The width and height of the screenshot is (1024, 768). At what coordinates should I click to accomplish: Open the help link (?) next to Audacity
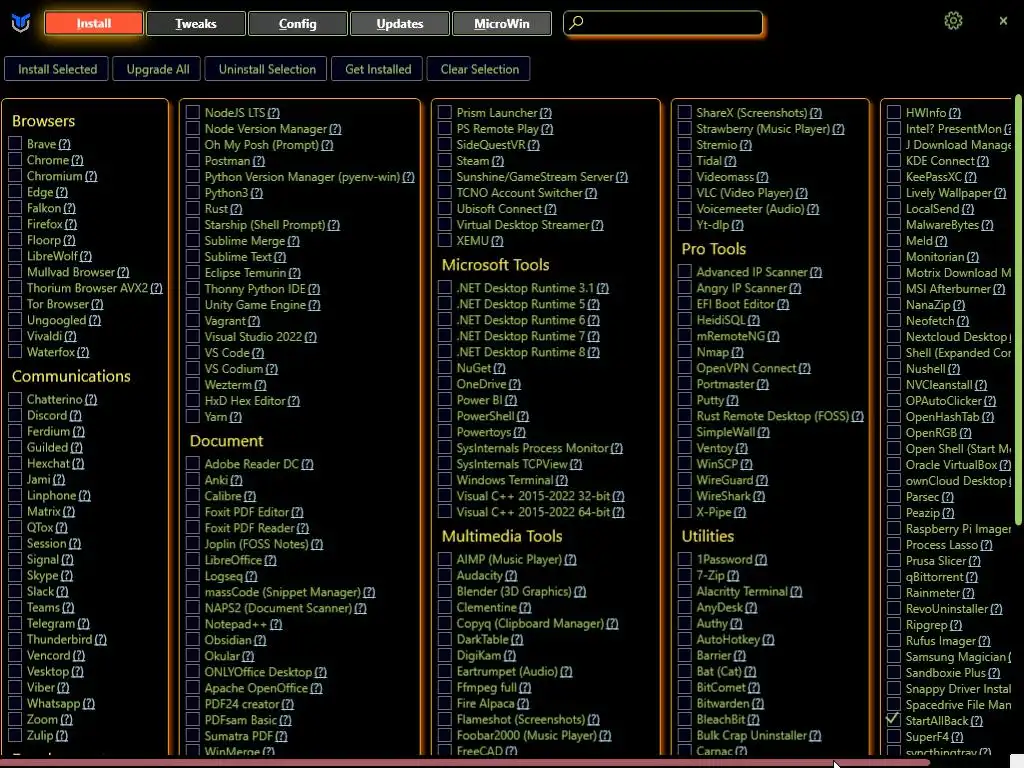(x=511, y=575)
